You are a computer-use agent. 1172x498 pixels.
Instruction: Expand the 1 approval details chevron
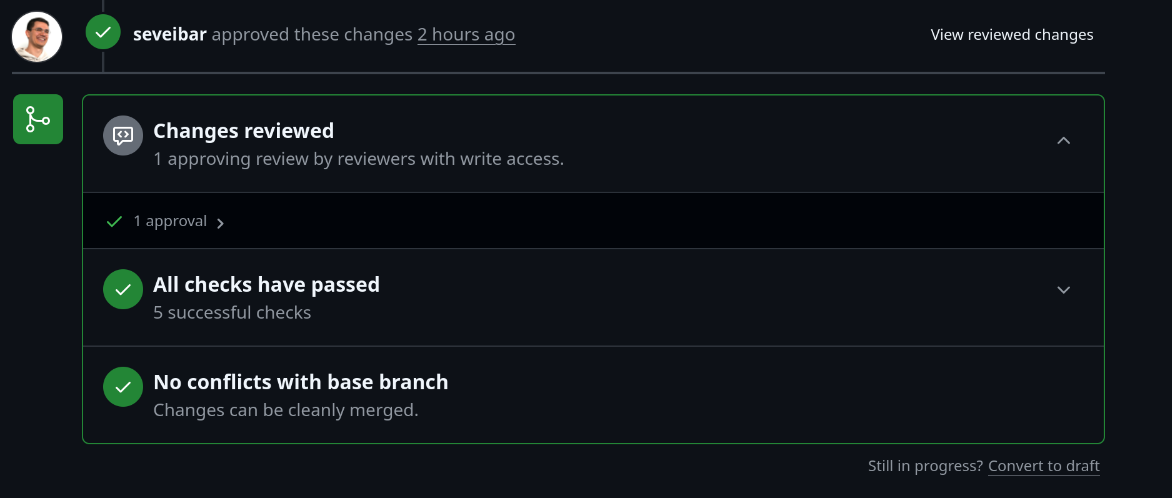220,223
